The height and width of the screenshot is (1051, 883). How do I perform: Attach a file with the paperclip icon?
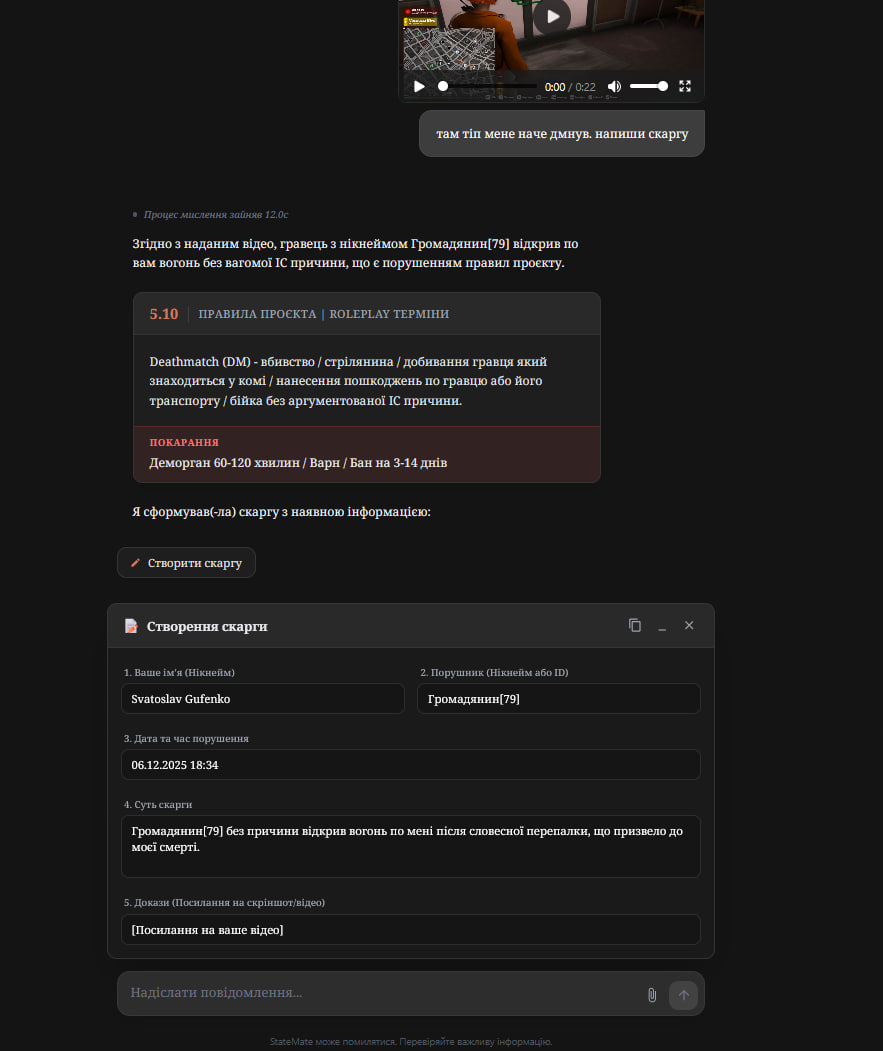coord(652,995)
